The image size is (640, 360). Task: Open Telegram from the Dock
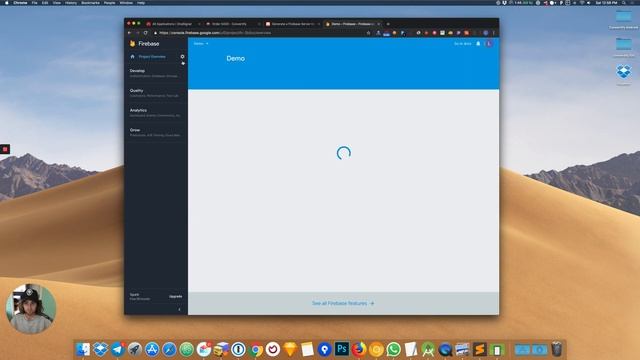click(x=118, y=349)
